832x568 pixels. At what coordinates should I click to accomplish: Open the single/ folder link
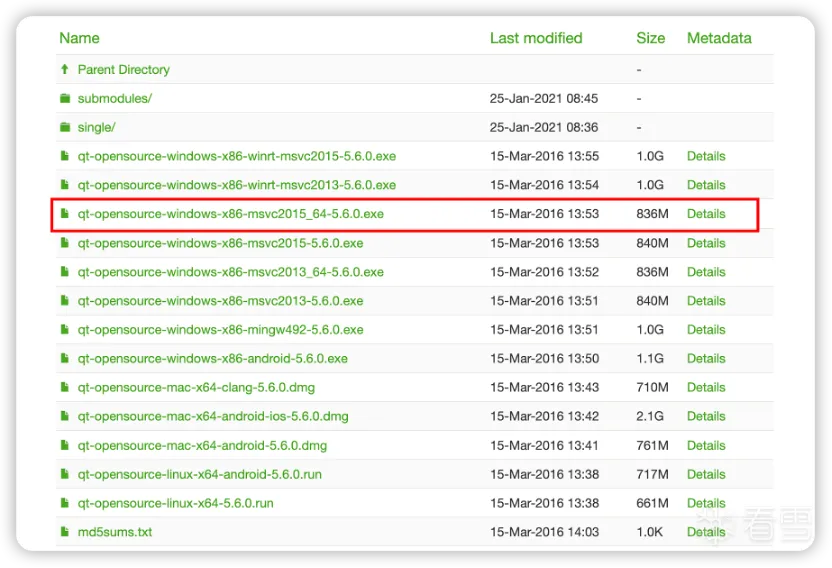(x=96, y=127)
